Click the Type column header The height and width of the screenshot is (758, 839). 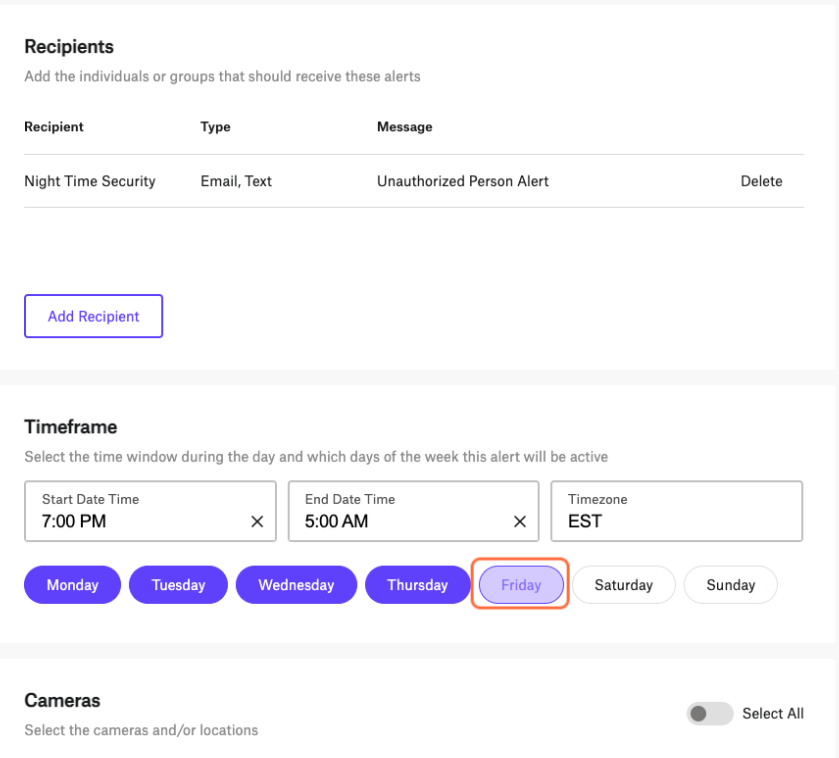(x=216, y=127)
